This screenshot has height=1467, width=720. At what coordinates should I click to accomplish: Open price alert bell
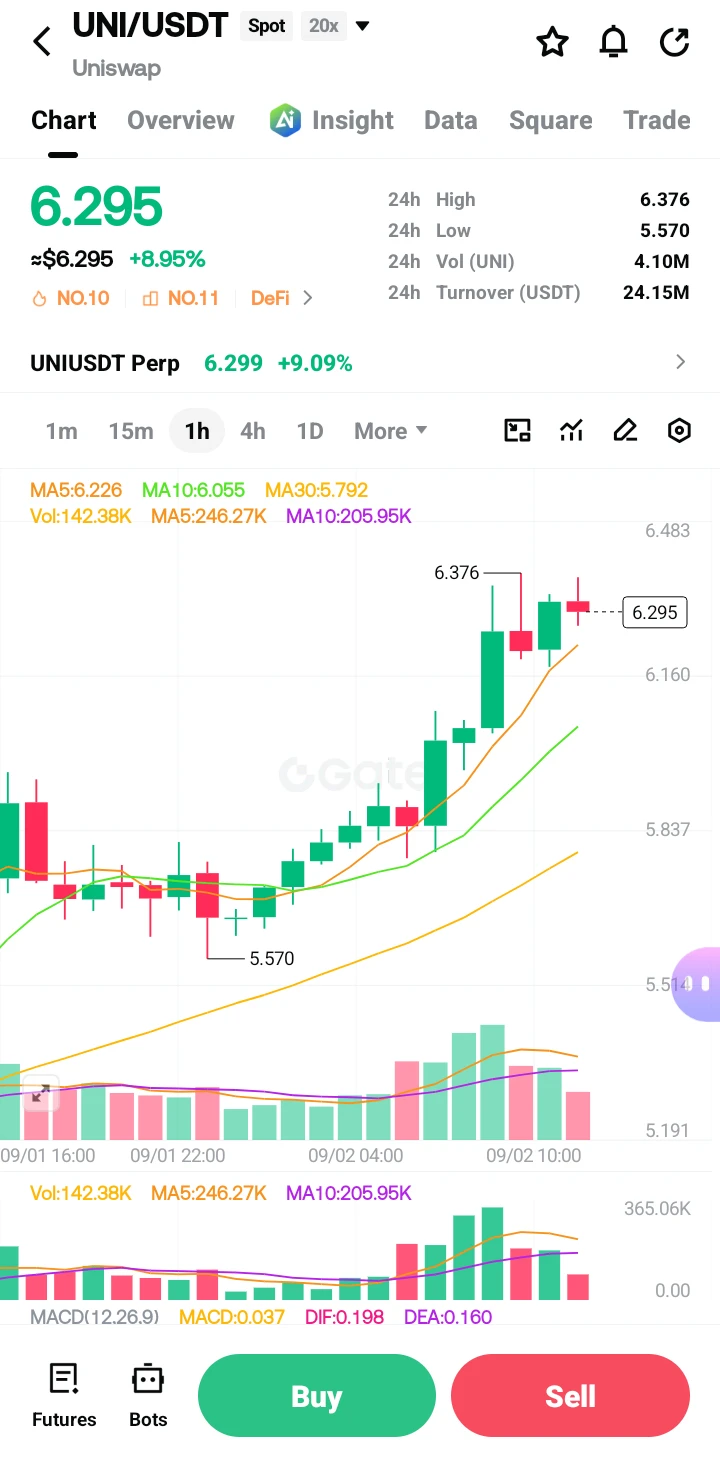tap(613, 42)
